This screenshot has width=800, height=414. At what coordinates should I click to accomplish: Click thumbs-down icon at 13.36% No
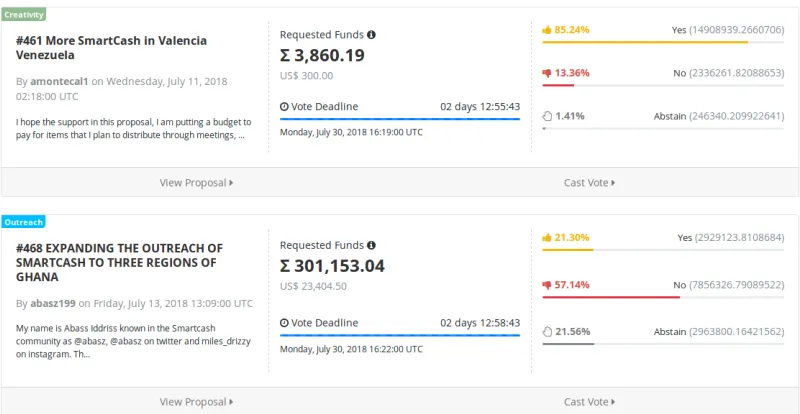(x=547, y=73)
